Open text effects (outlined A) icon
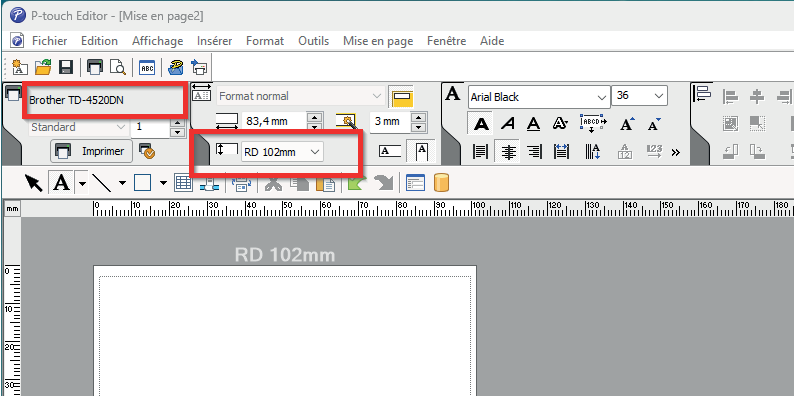Image resolution: width=794 pixels, height=396 pixels. tap(560, 124)
